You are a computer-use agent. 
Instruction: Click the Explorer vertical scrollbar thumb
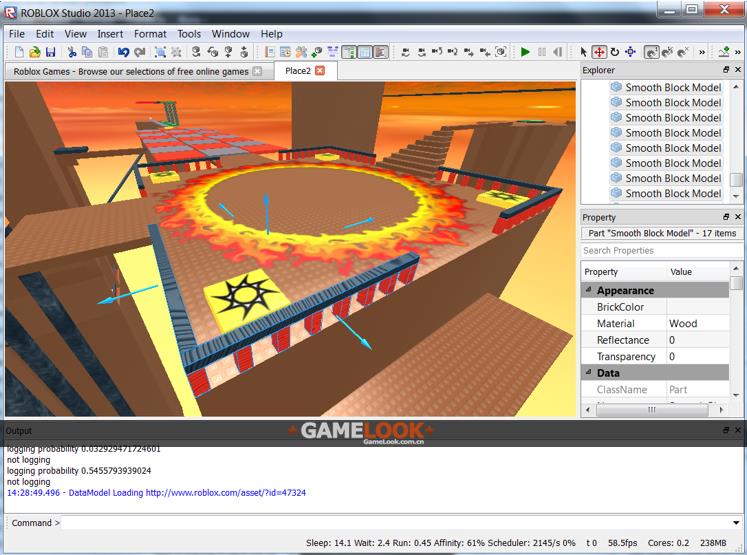point(736,180)
